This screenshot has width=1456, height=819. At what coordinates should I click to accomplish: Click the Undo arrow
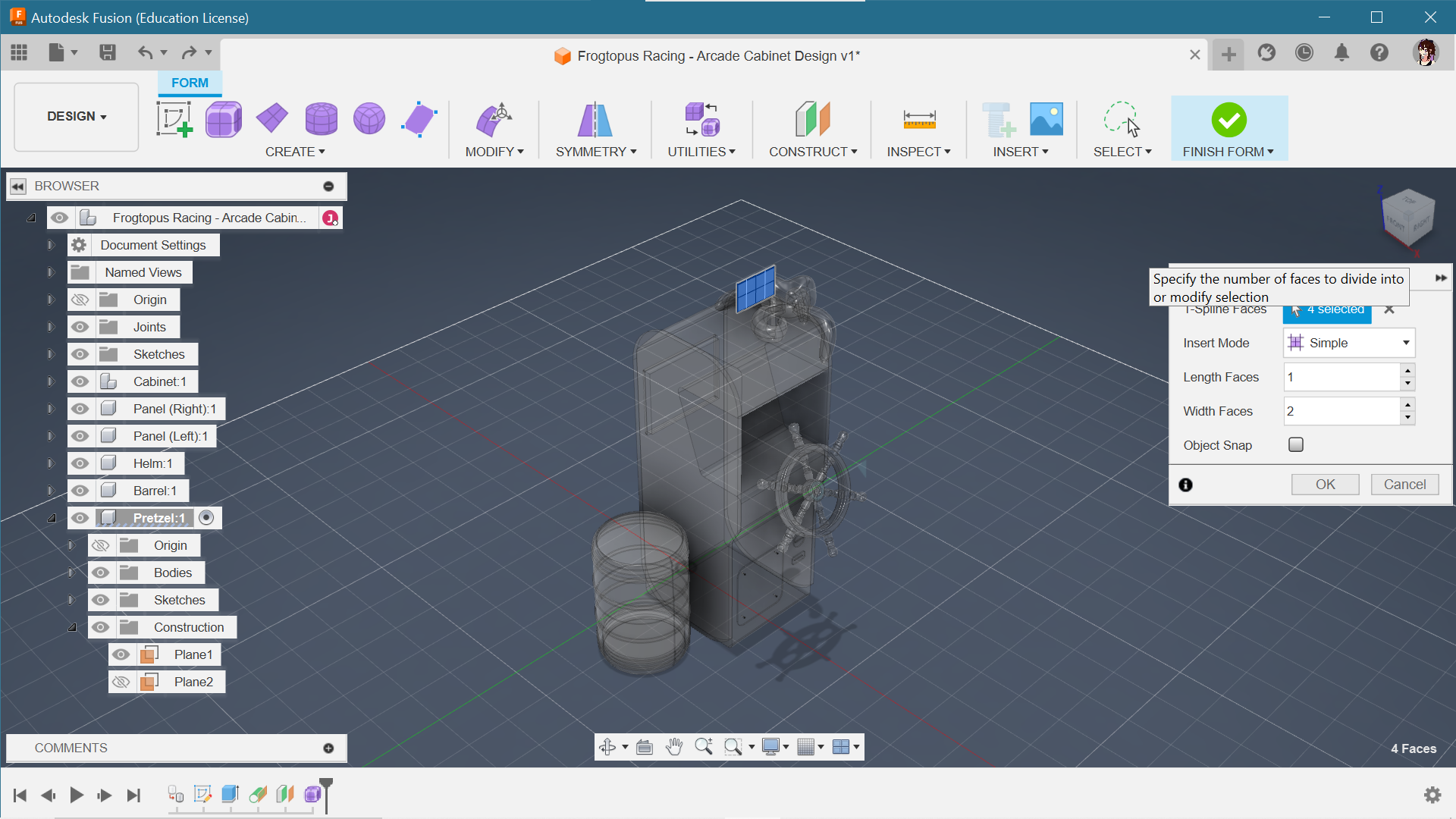[145, 52]
